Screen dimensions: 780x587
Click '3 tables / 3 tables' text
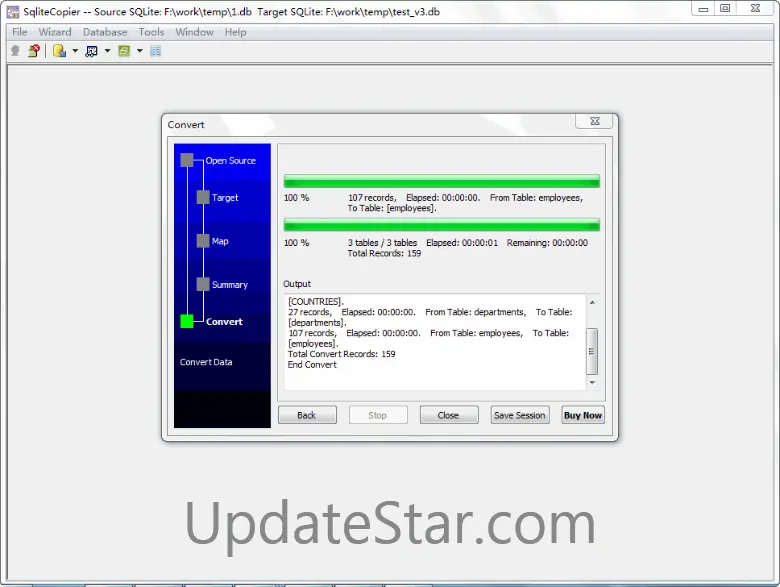pos(383,243)
